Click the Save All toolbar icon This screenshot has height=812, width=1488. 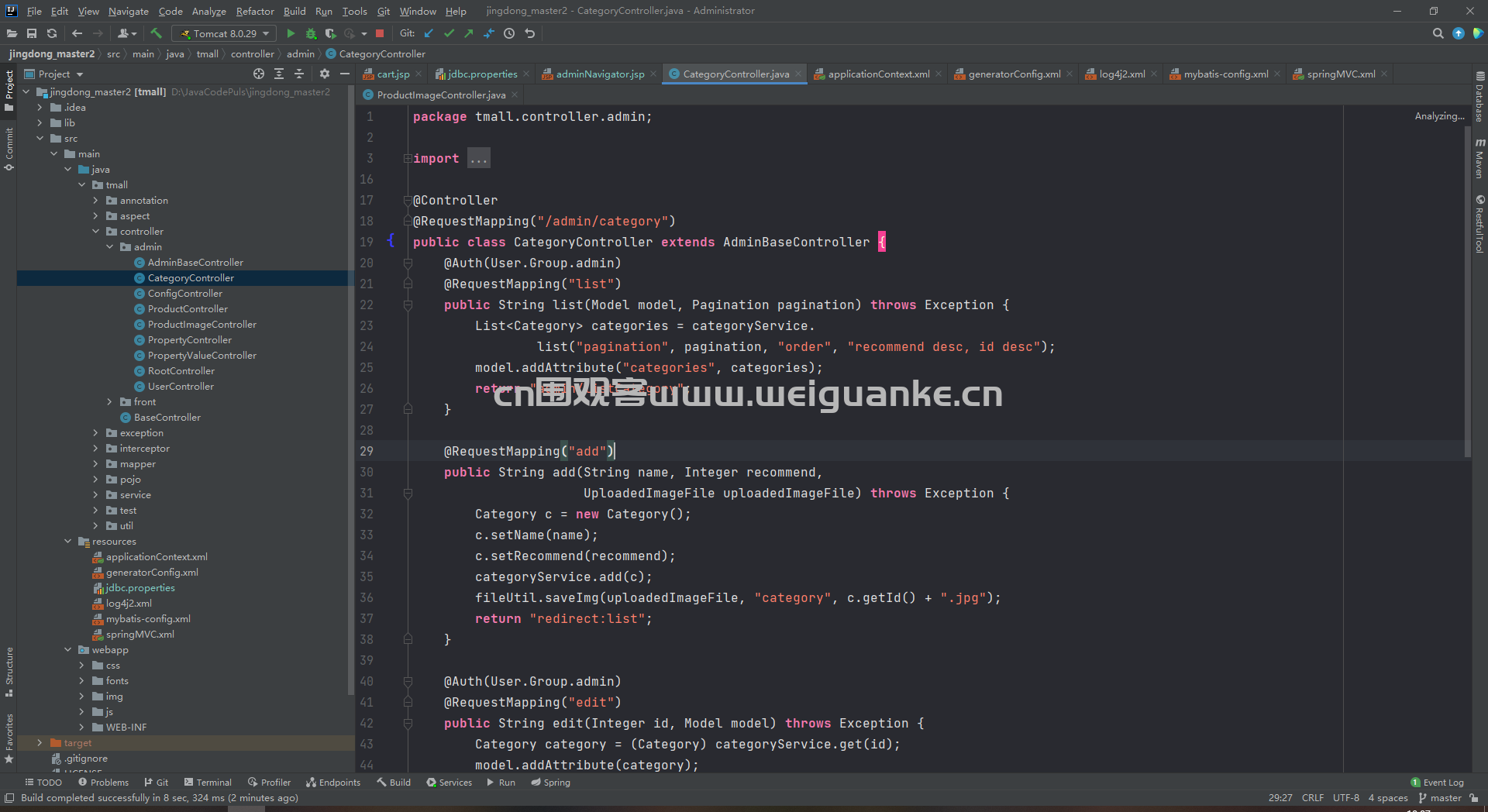tap(32, 33)
